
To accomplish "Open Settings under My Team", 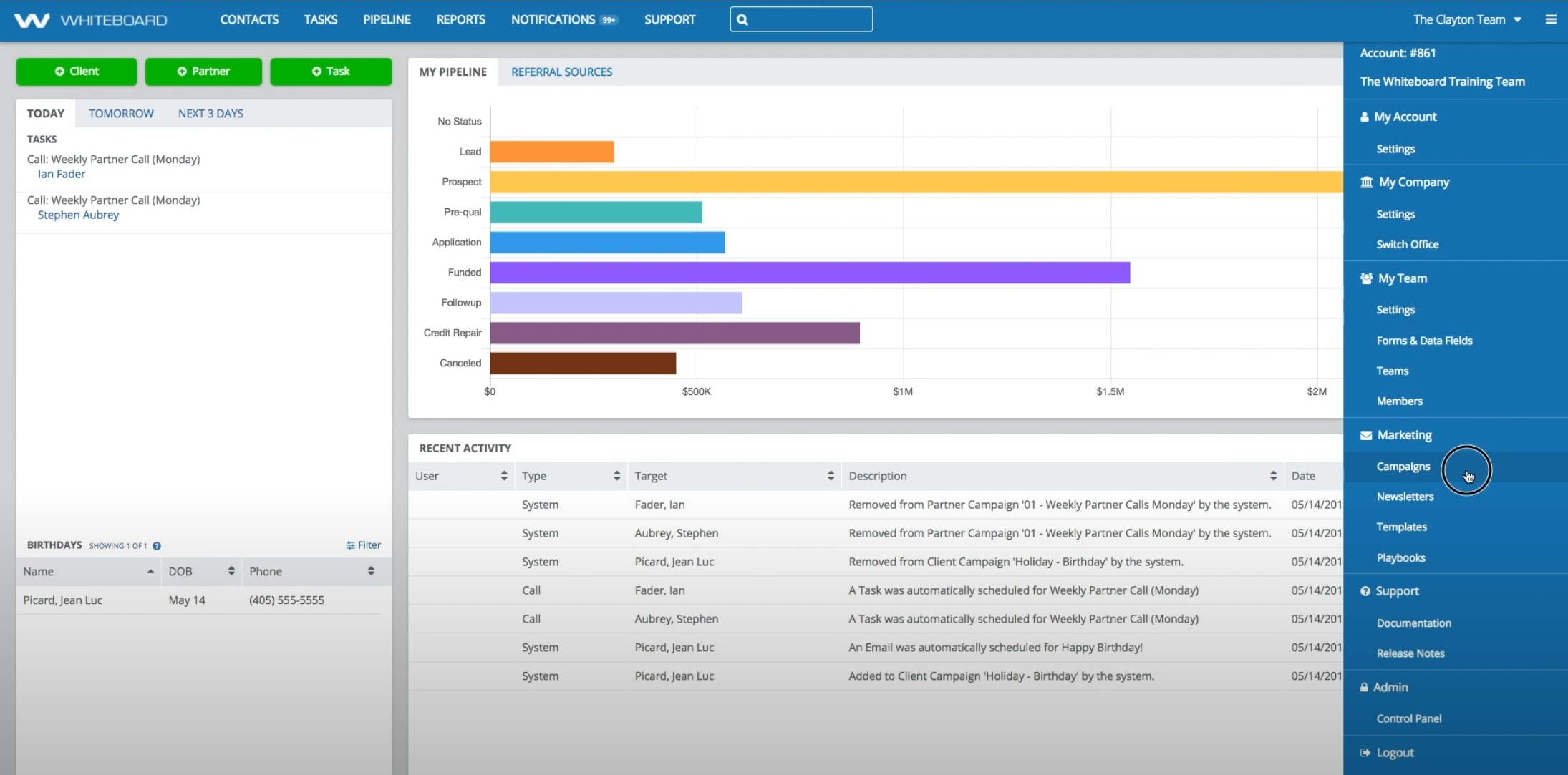I will [1395, 310].
